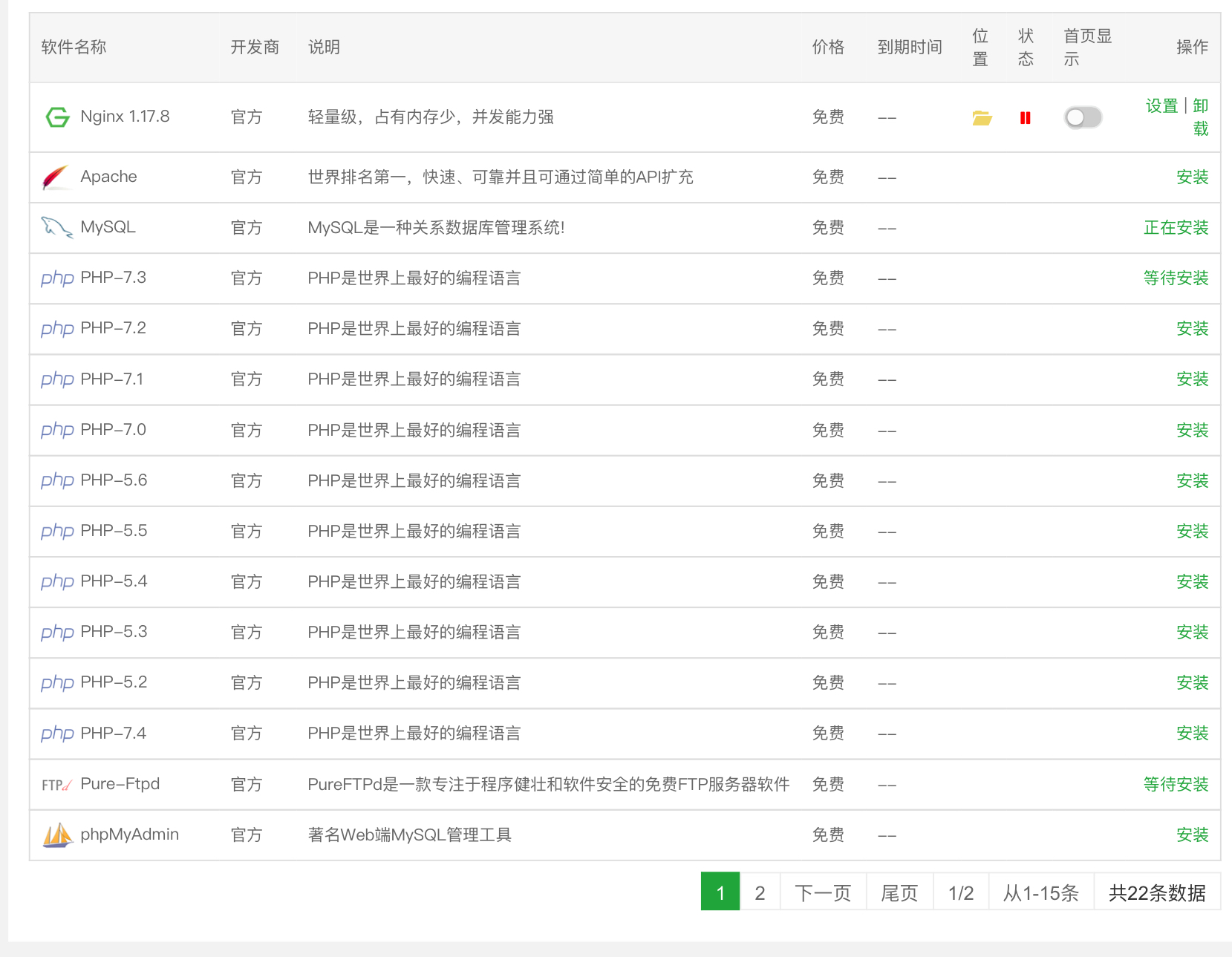Viewport: 1232px width, 957px height.
Task: Click the 1/2 page indicator
Action: 961,892
